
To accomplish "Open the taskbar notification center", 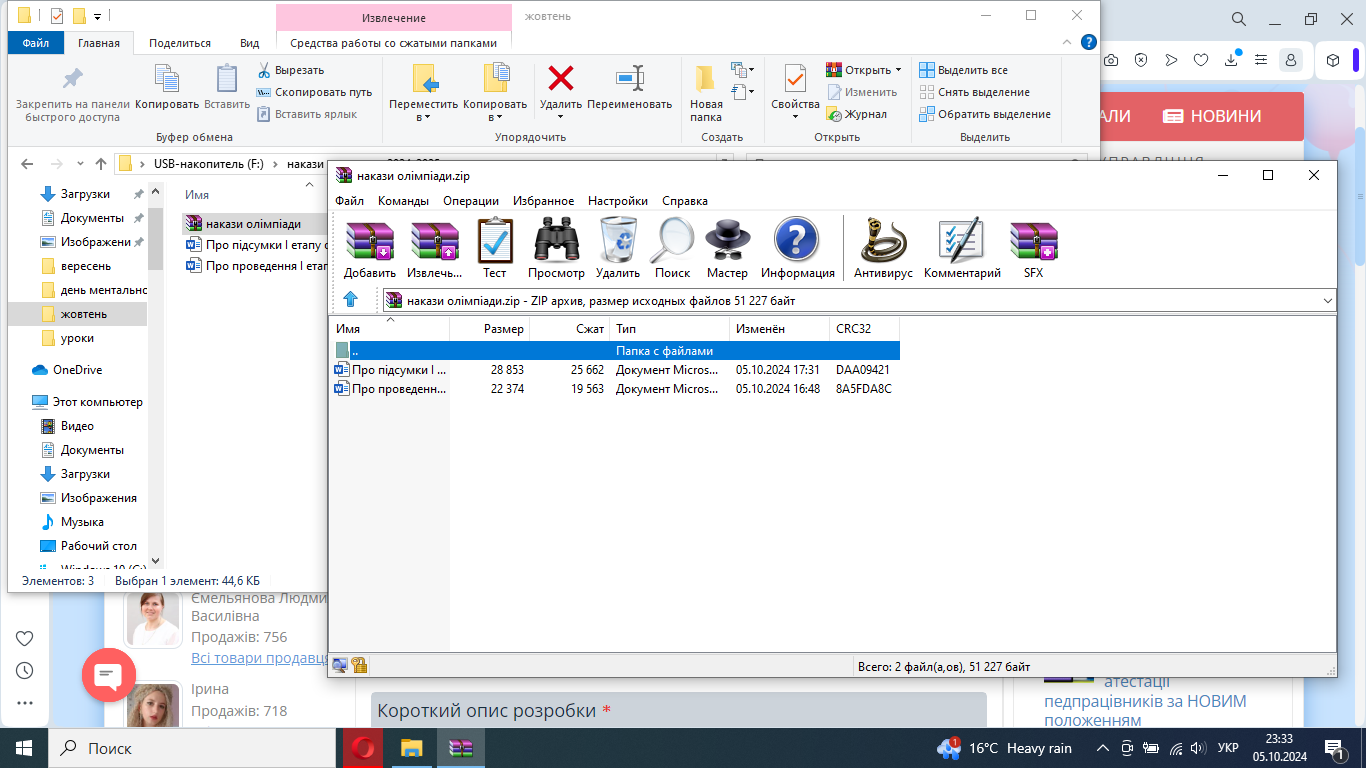I will point(1335,748).
